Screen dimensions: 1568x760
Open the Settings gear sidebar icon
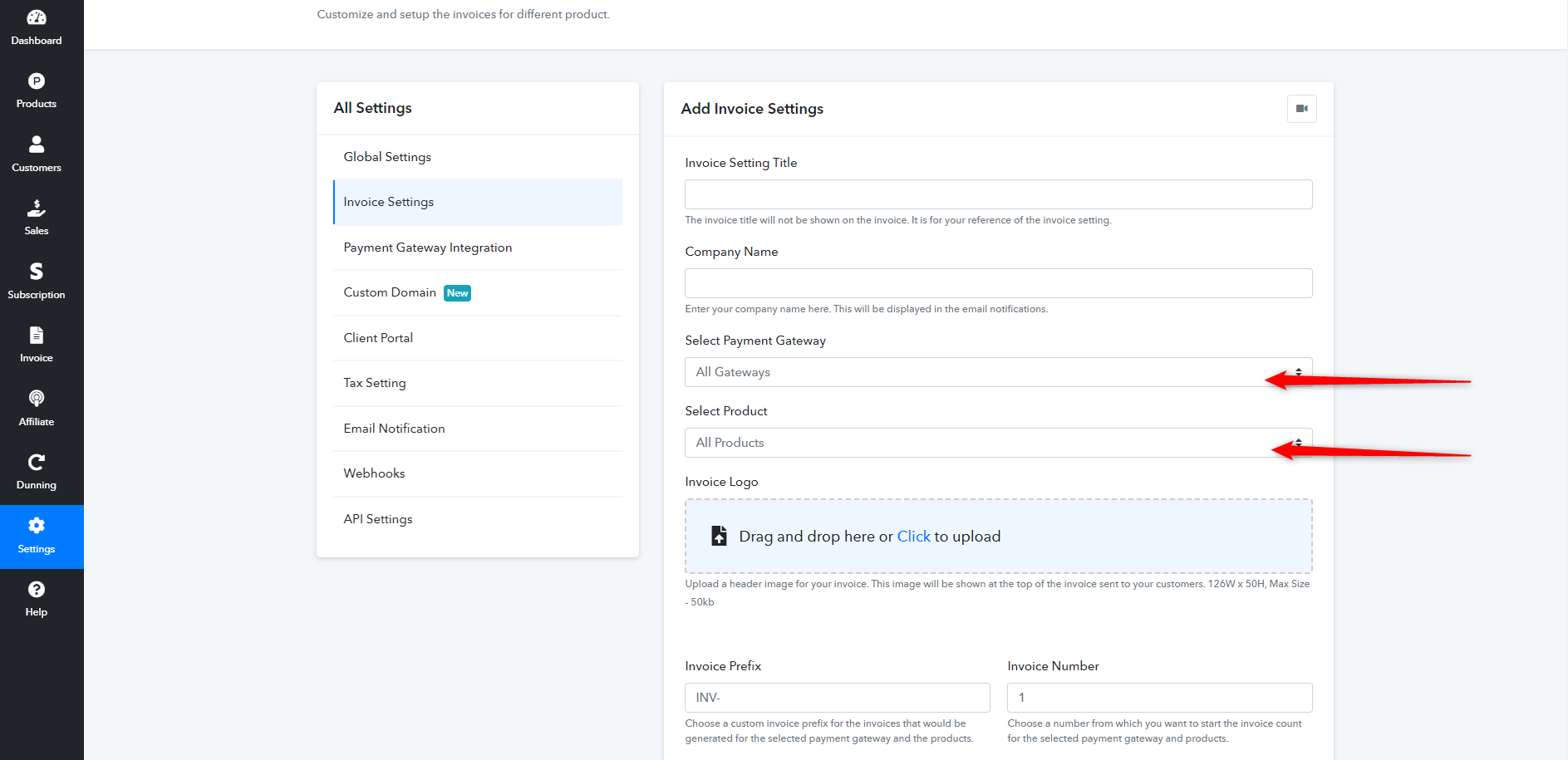click(x=37, y=526)
